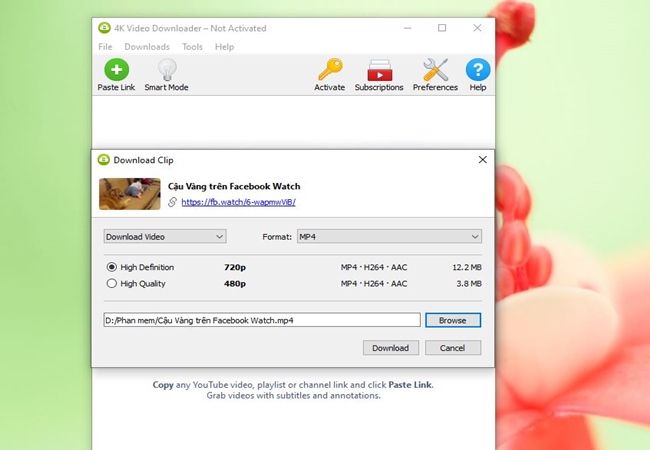Click the 3.8 MB file size text

pos(469,283)
